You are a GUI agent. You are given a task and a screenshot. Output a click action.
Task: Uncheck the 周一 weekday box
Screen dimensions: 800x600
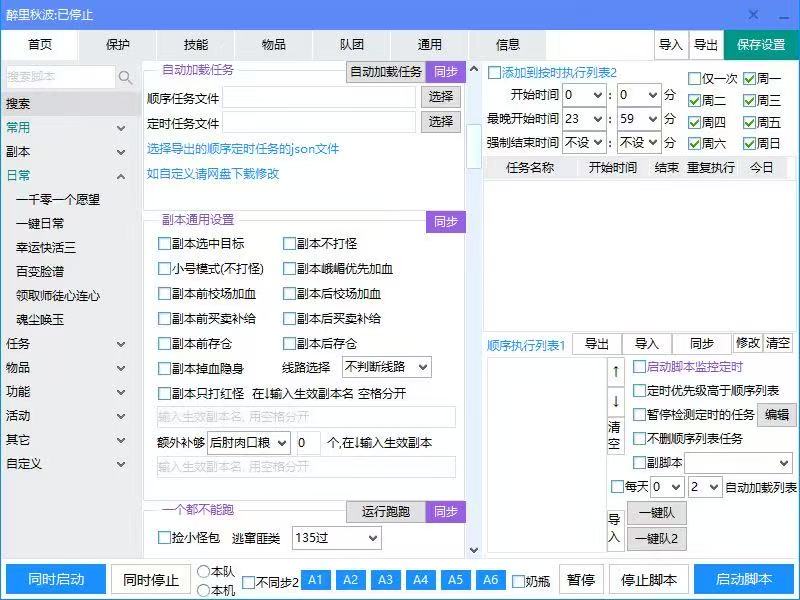pos(749,79)
